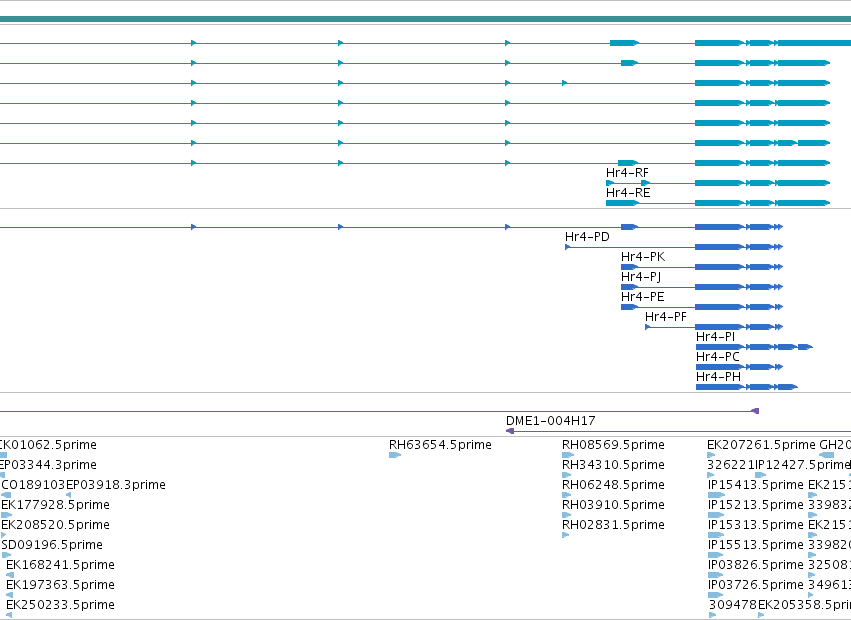Select the EK208520.5prime label

pyautogui.click(x=55, y=525)
